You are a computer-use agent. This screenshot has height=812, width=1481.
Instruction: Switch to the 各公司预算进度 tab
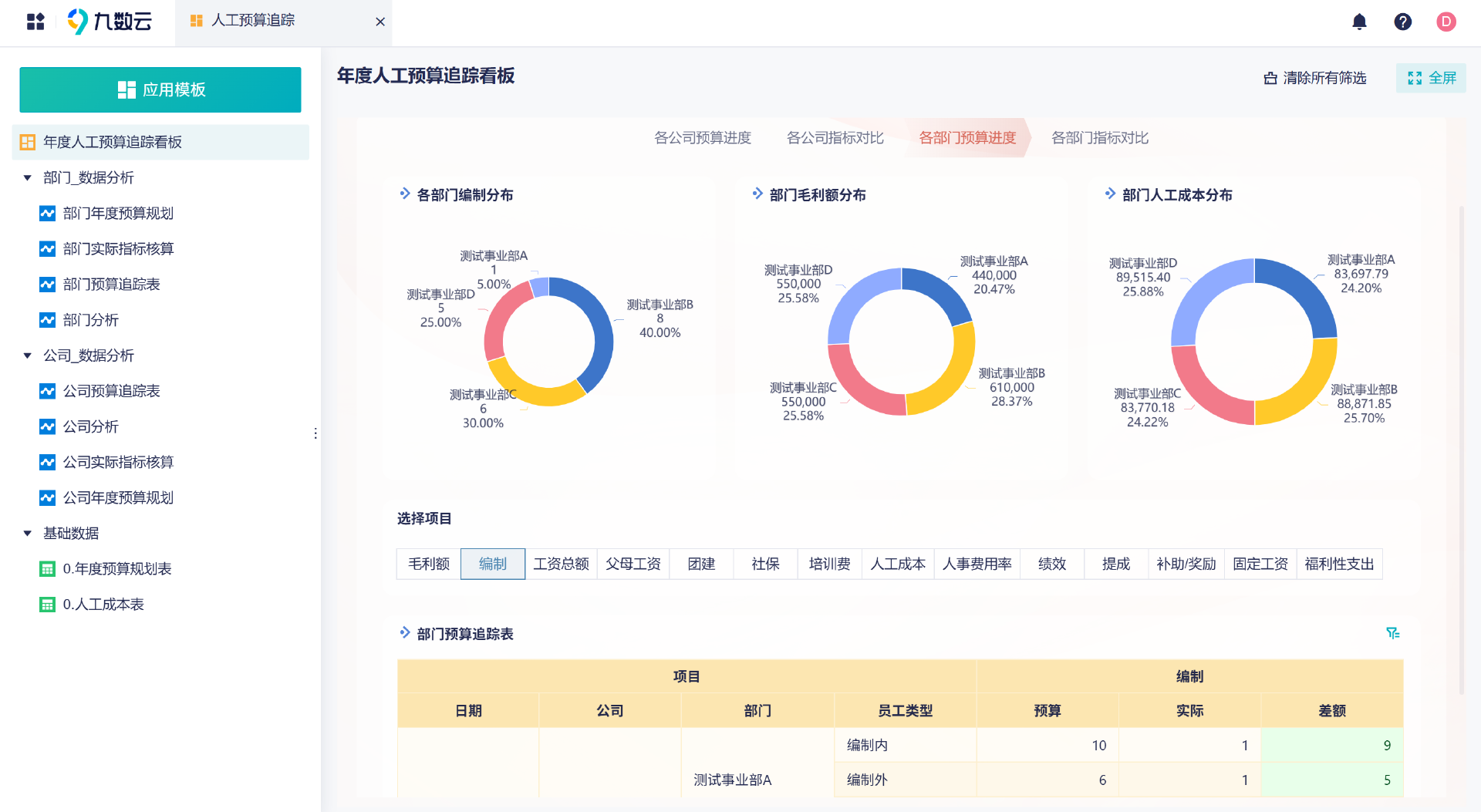coord(703,137)
